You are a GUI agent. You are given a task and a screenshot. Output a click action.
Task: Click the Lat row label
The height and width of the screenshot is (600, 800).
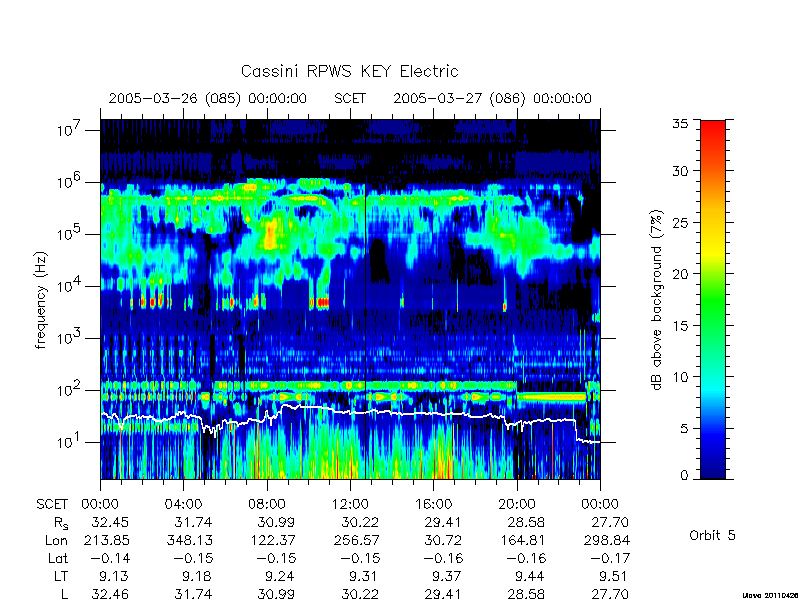click(x=58, y=559)
